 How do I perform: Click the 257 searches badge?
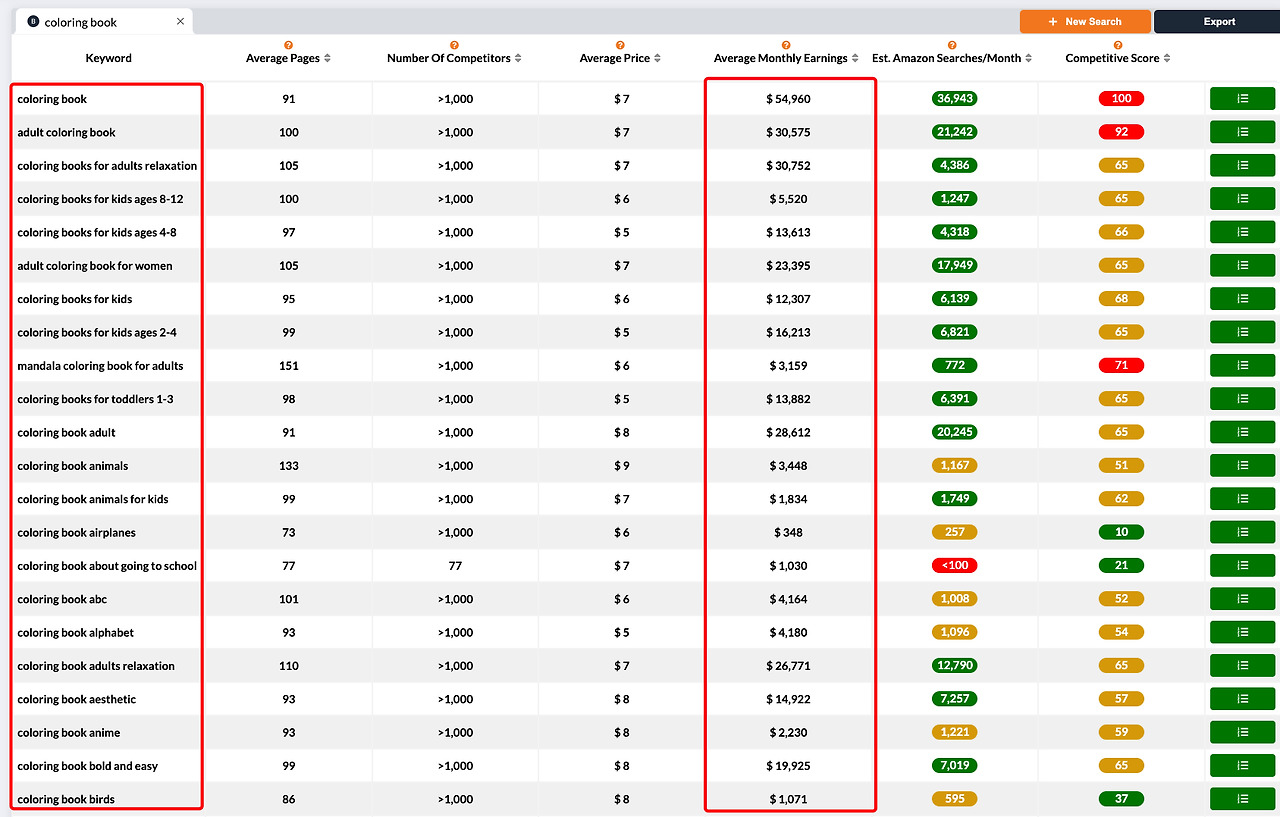(x=955, y=532)
